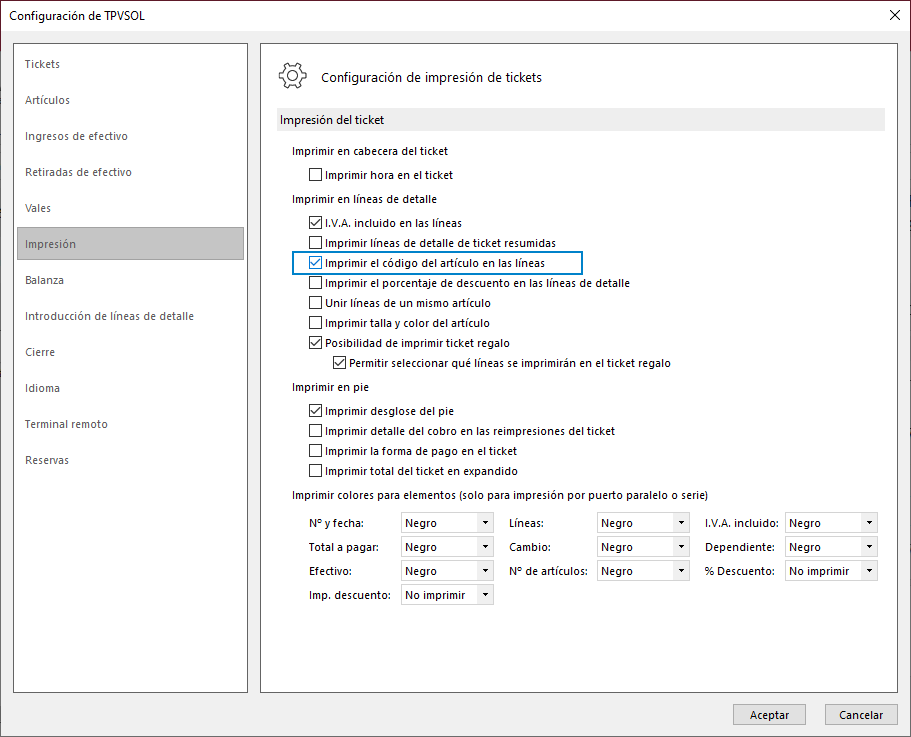Check Imprimir el porcentaje de descuento
Screen dimensions: 911x737
315,282
